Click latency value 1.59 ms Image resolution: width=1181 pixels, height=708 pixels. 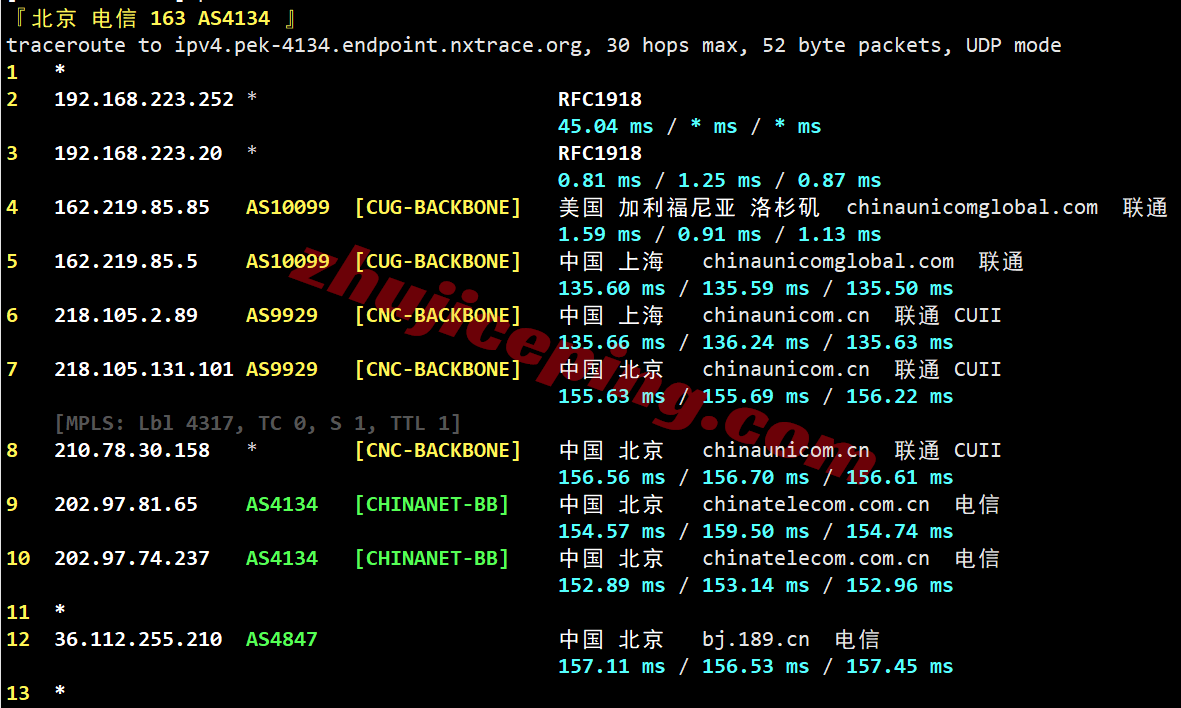[x=600, y=235]
